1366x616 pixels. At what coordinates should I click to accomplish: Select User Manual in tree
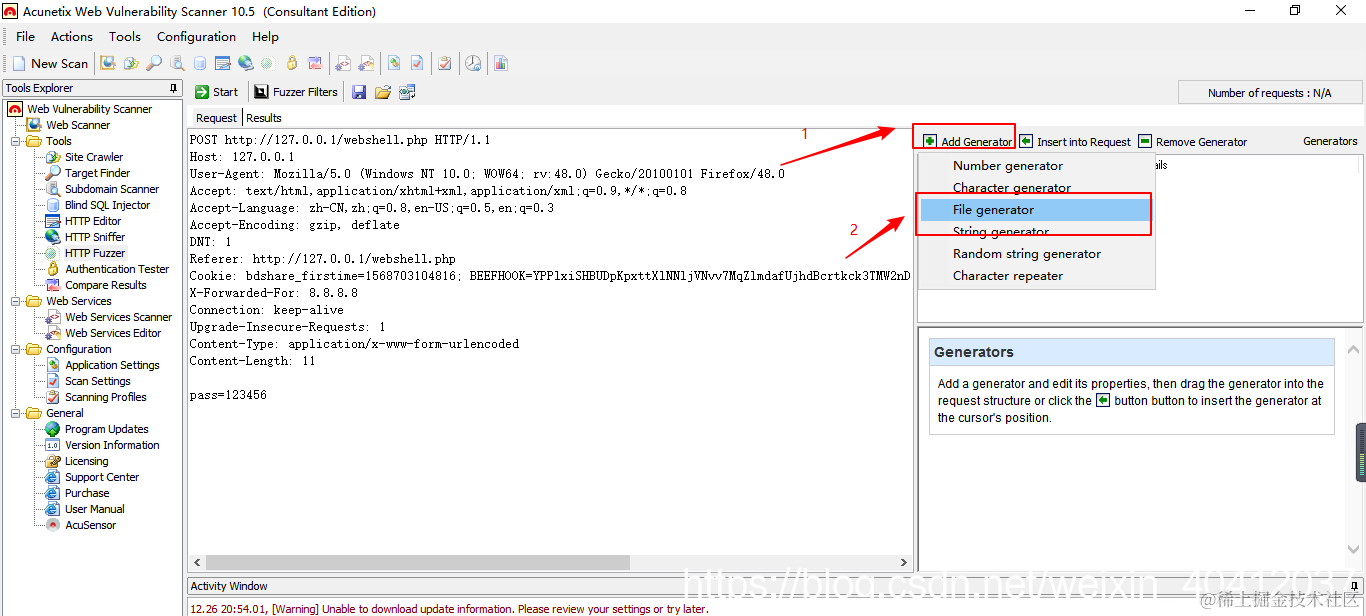point(95,509)
